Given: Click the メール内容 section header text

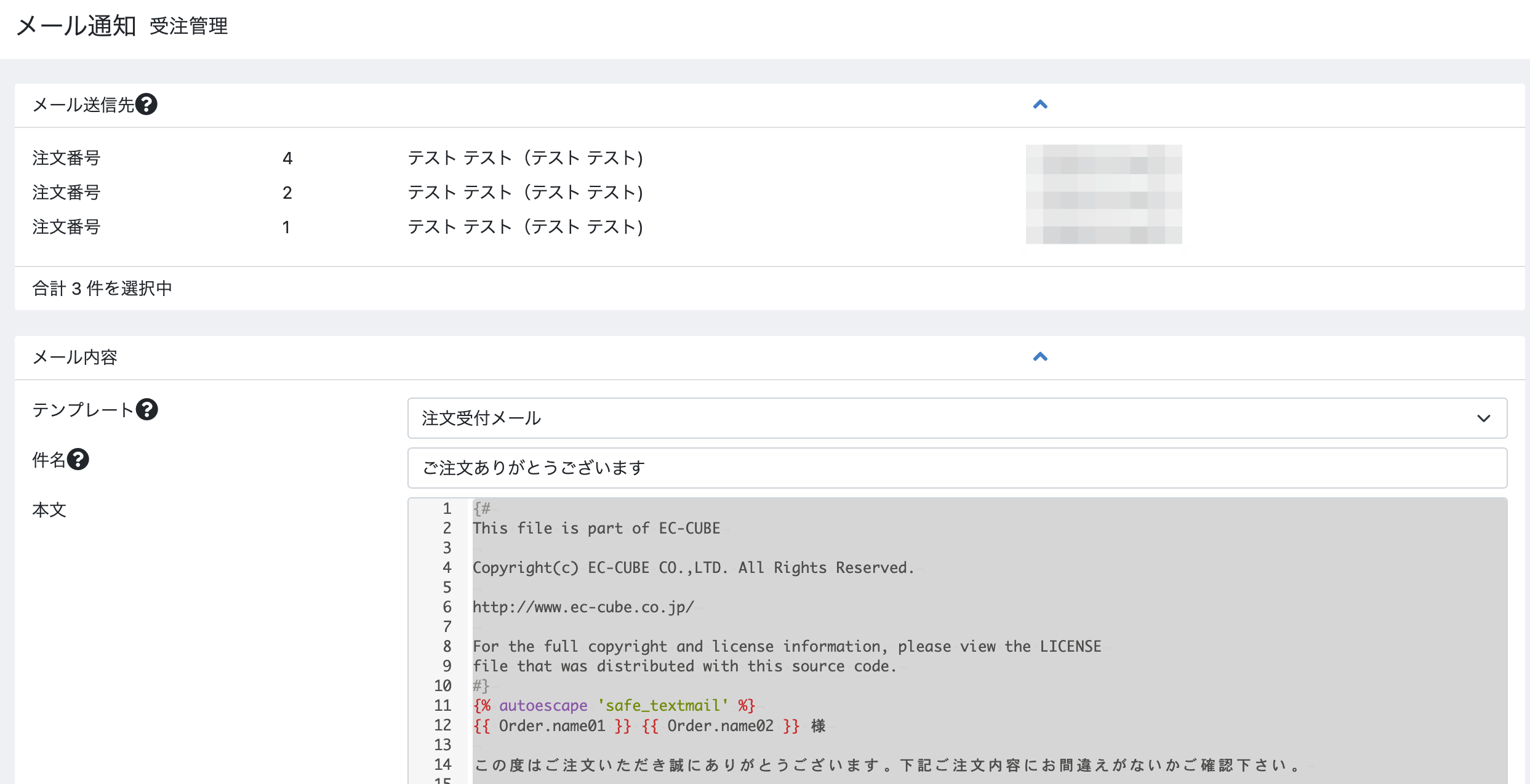Looking at the screenshot, I should tap(74, 357).
